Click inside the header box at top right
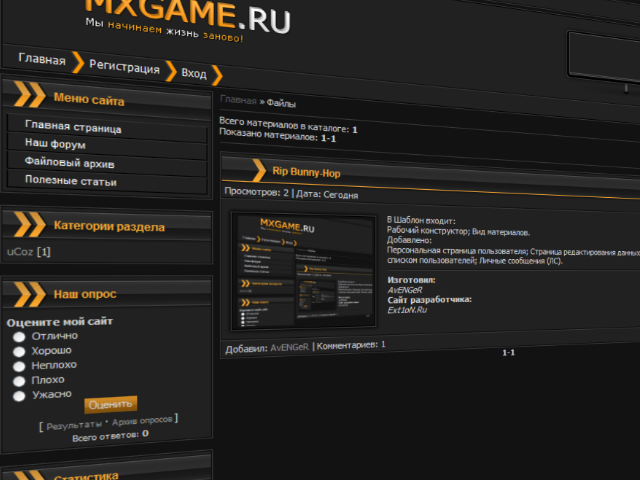 pos(604,57)
